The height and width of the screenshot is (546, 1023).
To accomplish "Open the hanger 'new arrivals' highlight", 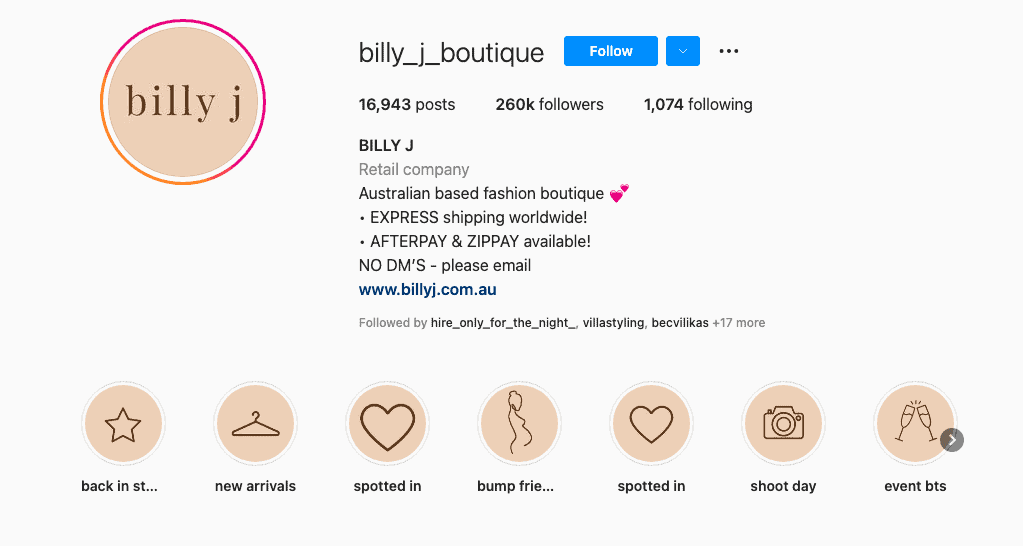I will (255, 425).
